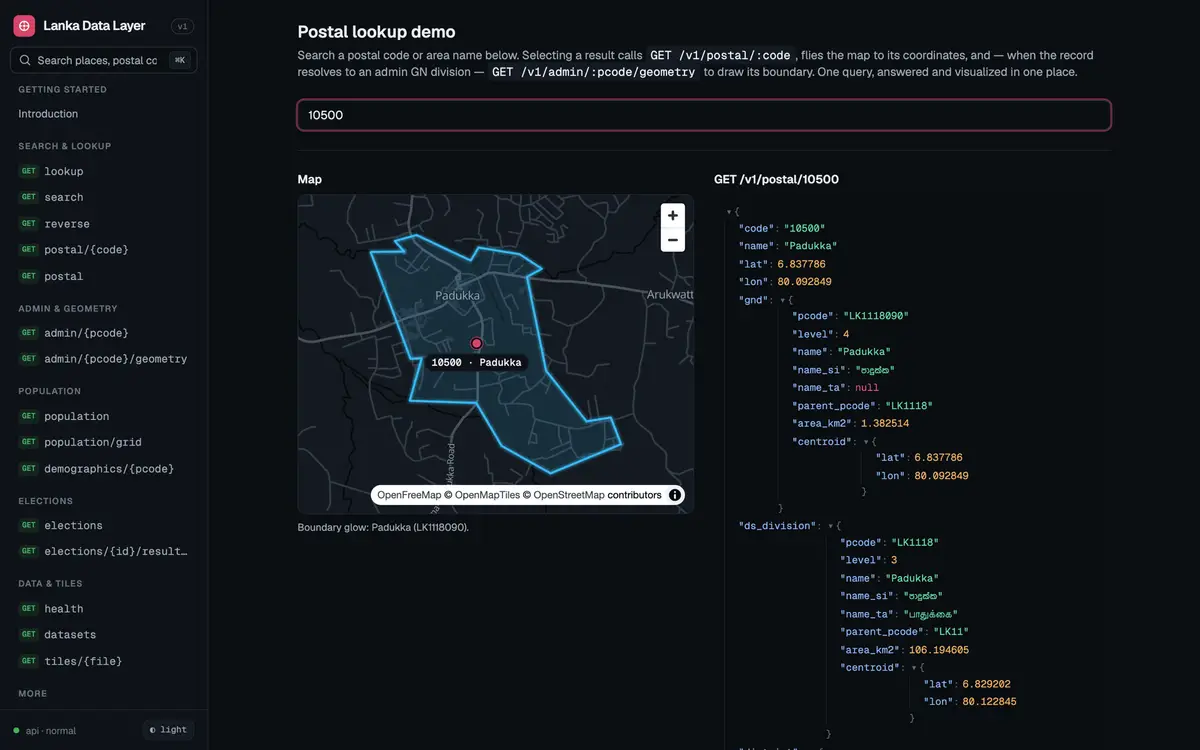The image size is (1200, 750).
Task: Zoom in the map with plus button
Action: 673,215
